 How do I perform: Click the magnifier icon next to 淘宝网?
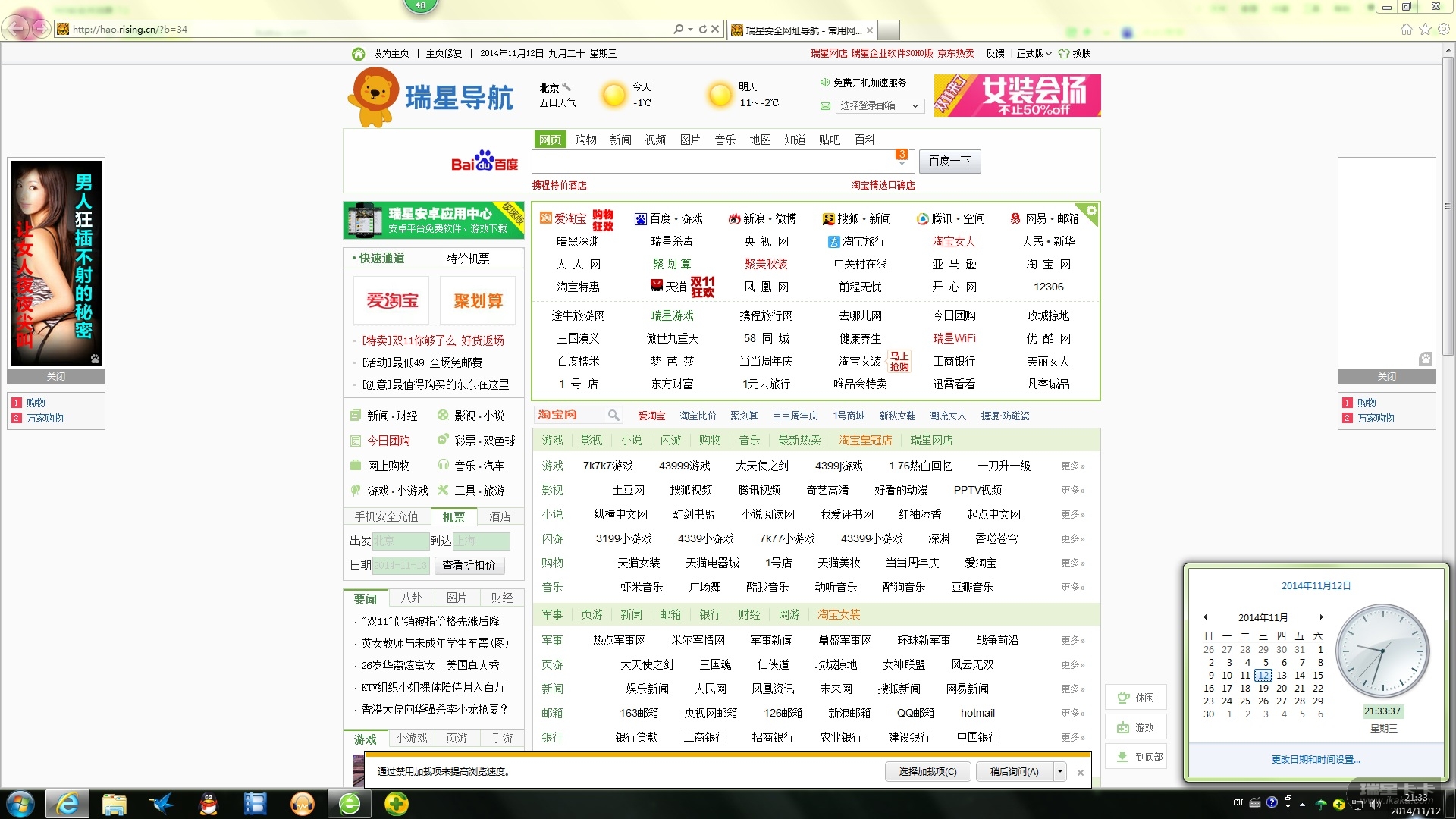coord(613,415)
